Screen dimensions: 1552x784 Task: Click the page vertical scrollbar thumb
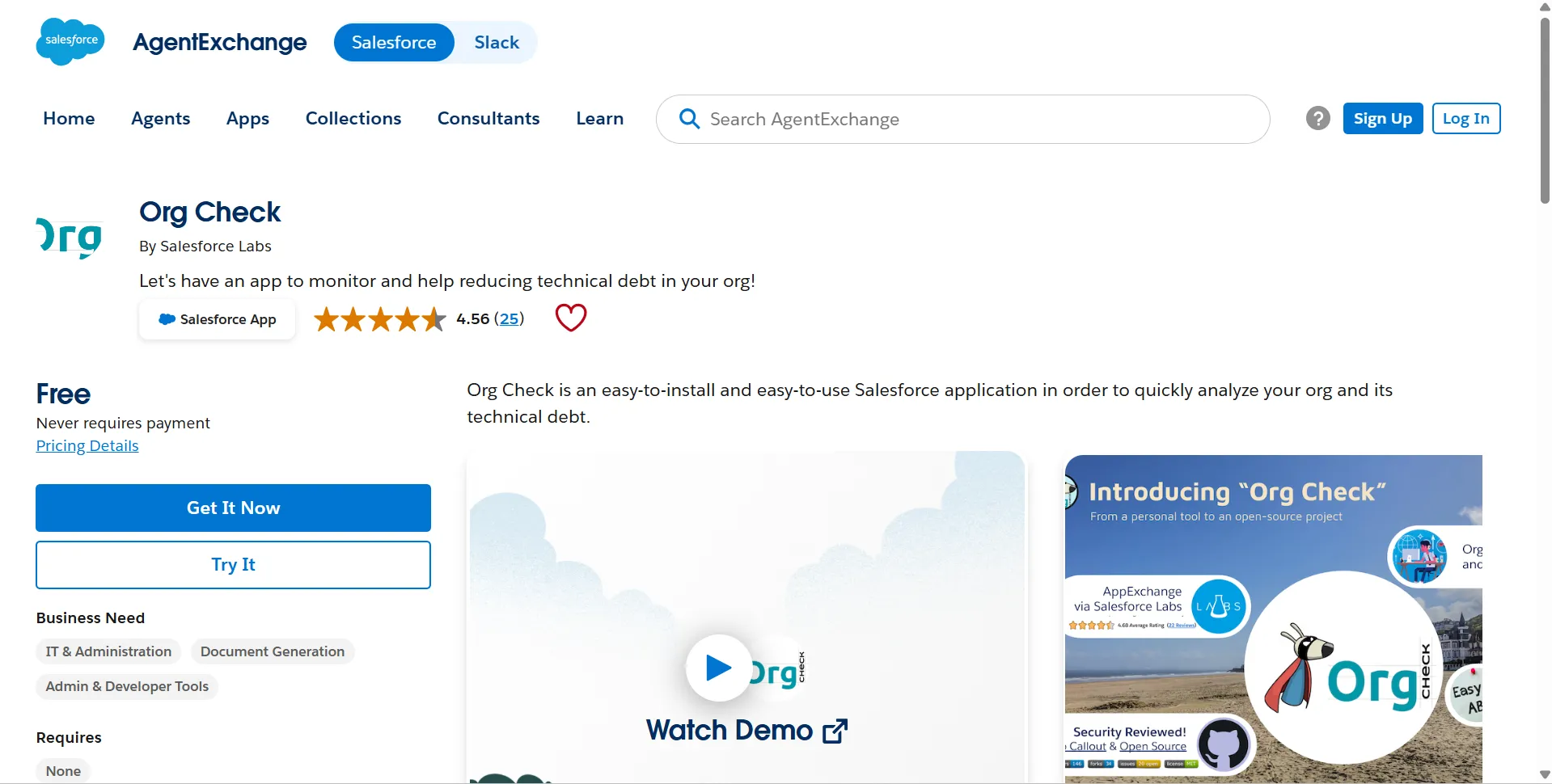point(1545,109)
